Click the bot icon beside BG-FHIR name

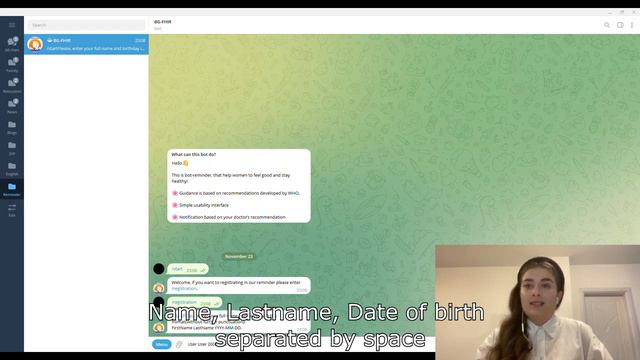click(x=49, y=40)
